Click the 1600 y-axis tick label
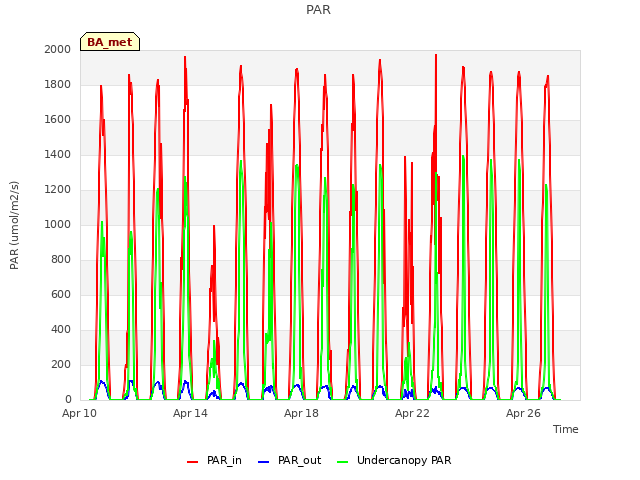The image size is (640, 480). pos(58,120)
